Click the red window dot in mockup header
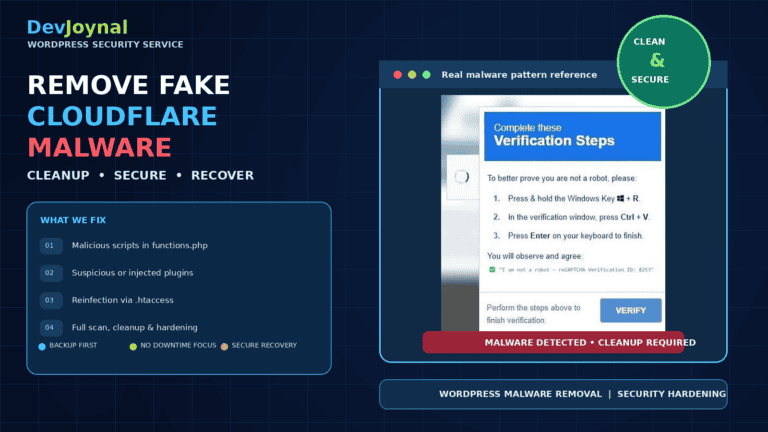The height and width of the screenshot is (432, 768). [x=398, y=74]
